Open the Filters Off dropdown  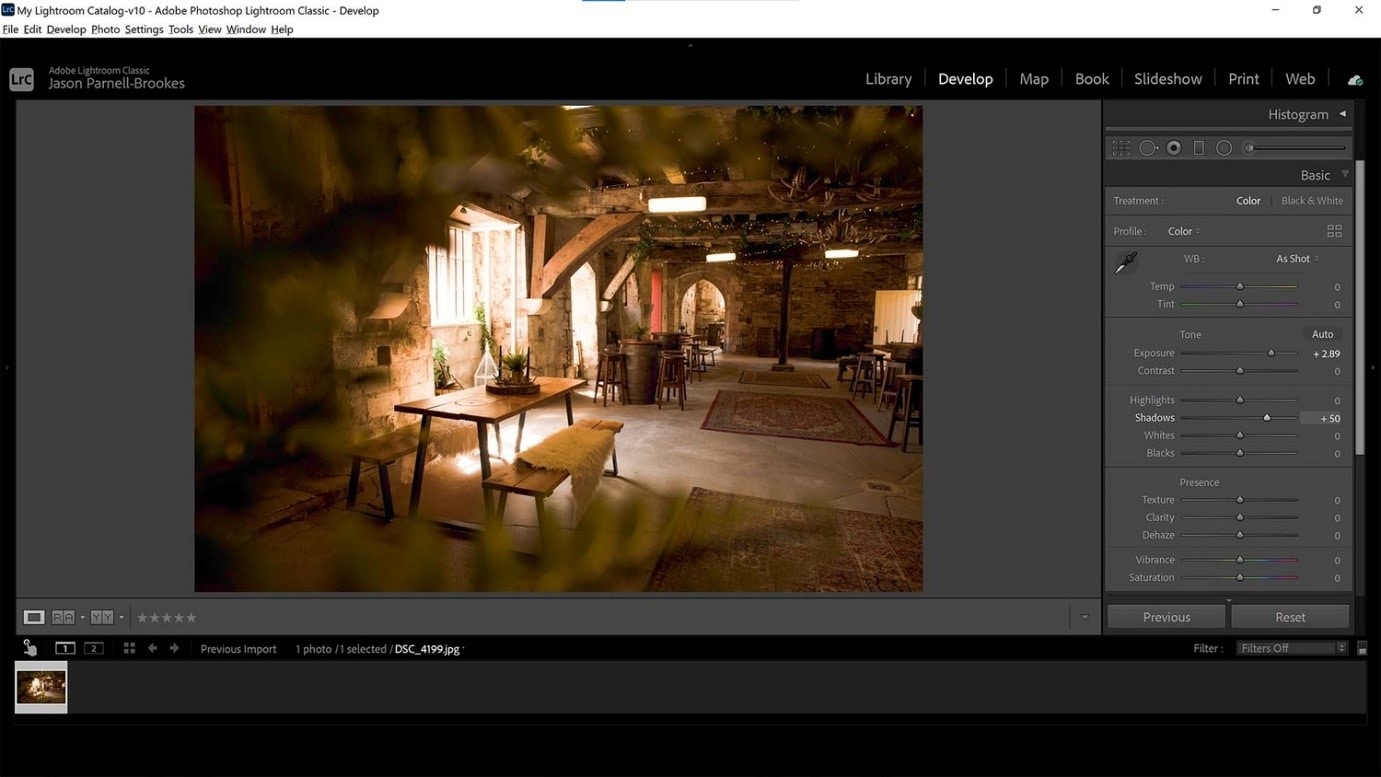pos(1292,648)
